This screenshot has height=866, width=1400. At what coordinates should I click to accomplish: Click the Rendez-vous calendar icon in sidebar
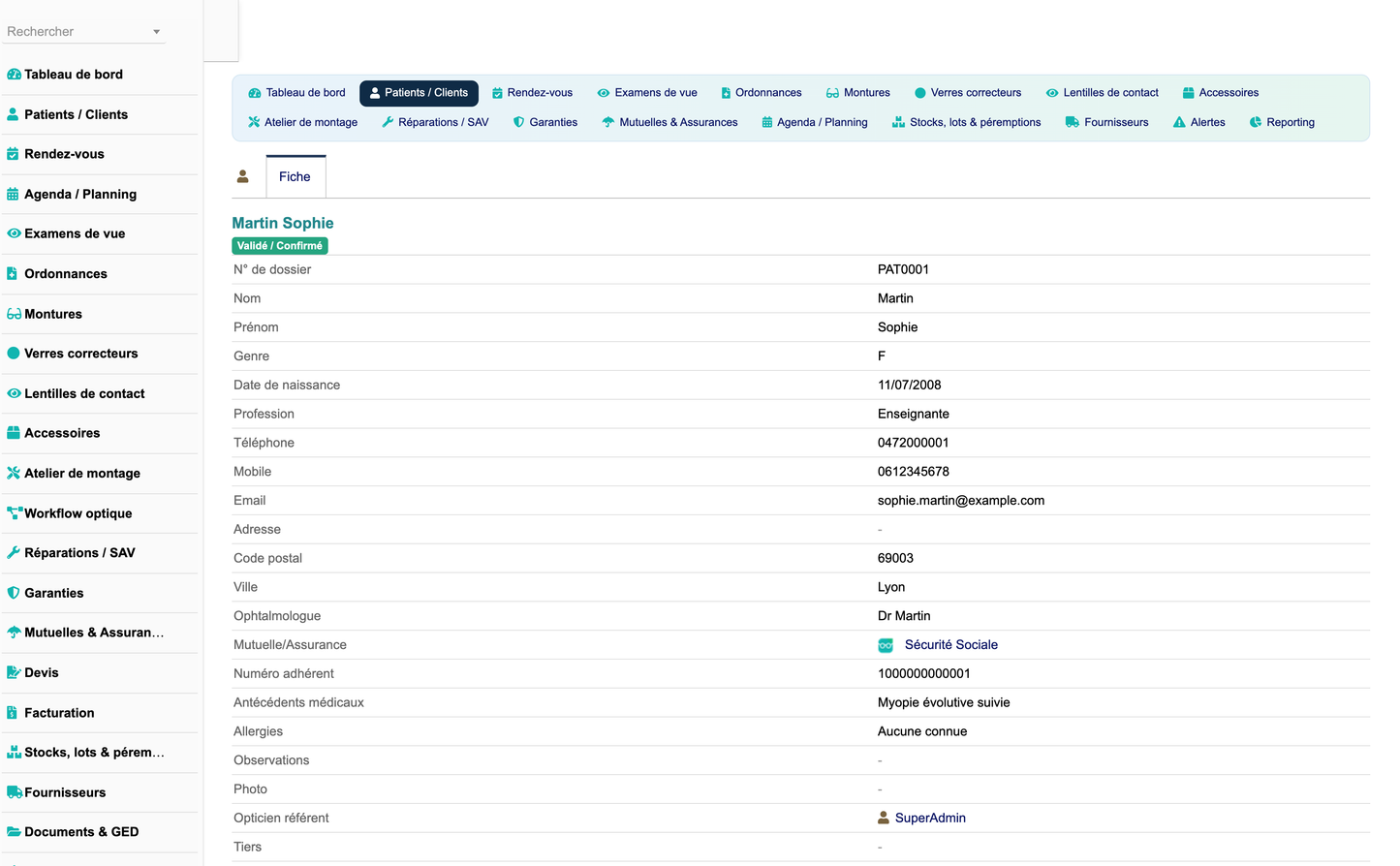14,154
